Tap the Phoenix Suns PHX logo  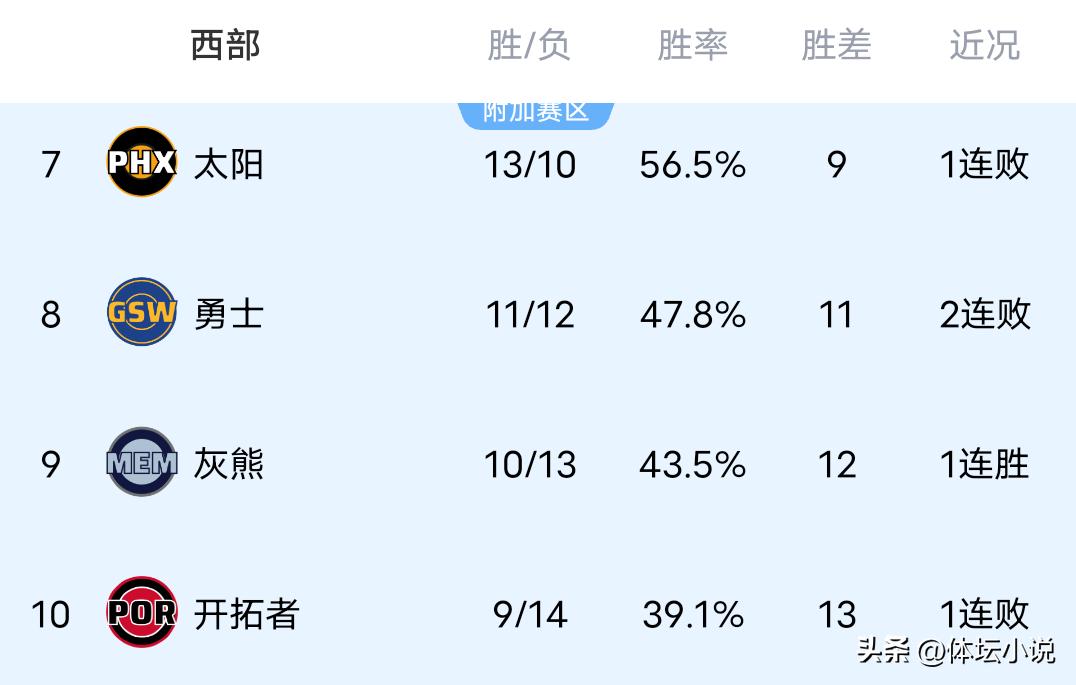pyautogui.click(x=142, y=162)
